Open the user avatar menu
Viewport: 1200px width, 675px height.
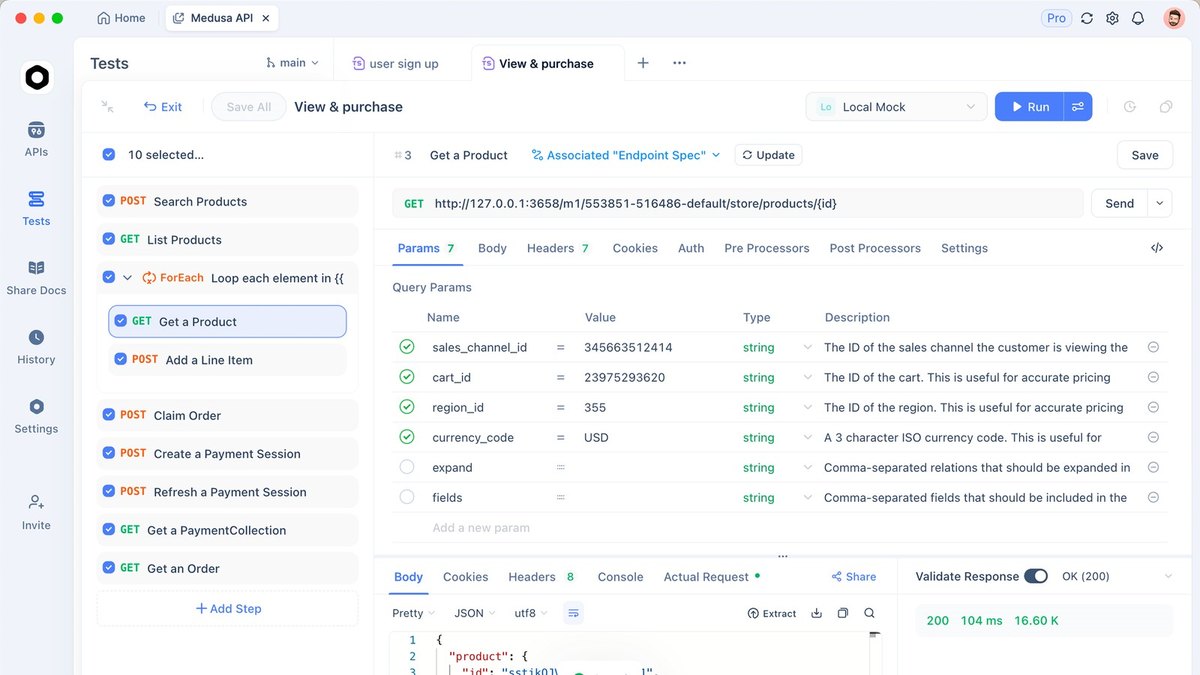click(1174, 18)
